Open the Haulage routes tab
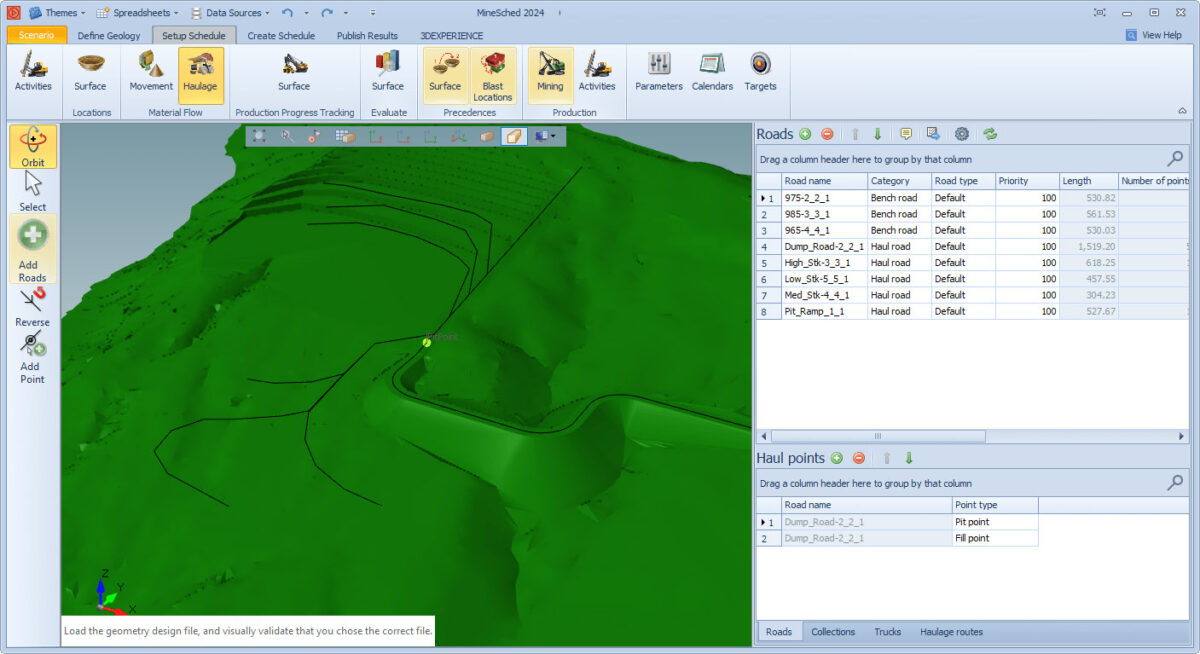1200x654 pixels. coord(951,632)
